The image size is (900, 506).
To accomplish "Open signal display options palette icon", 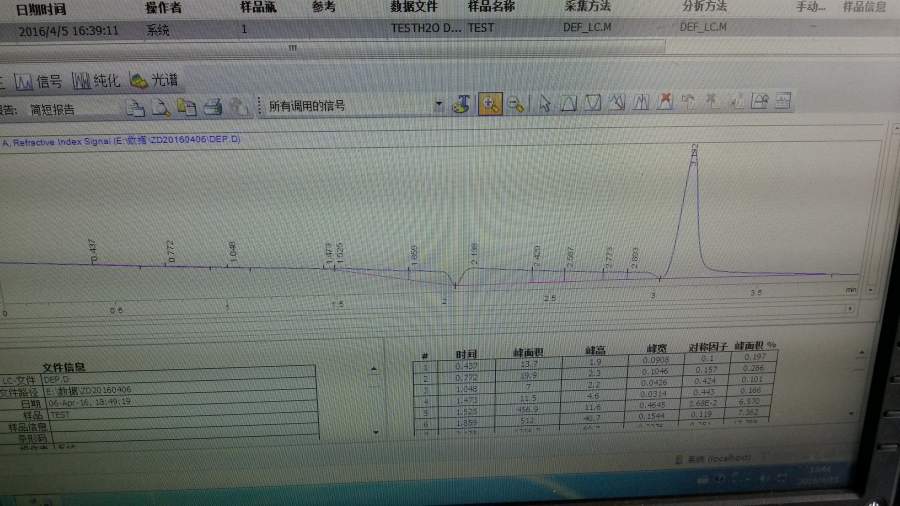I will pos(461,104).
